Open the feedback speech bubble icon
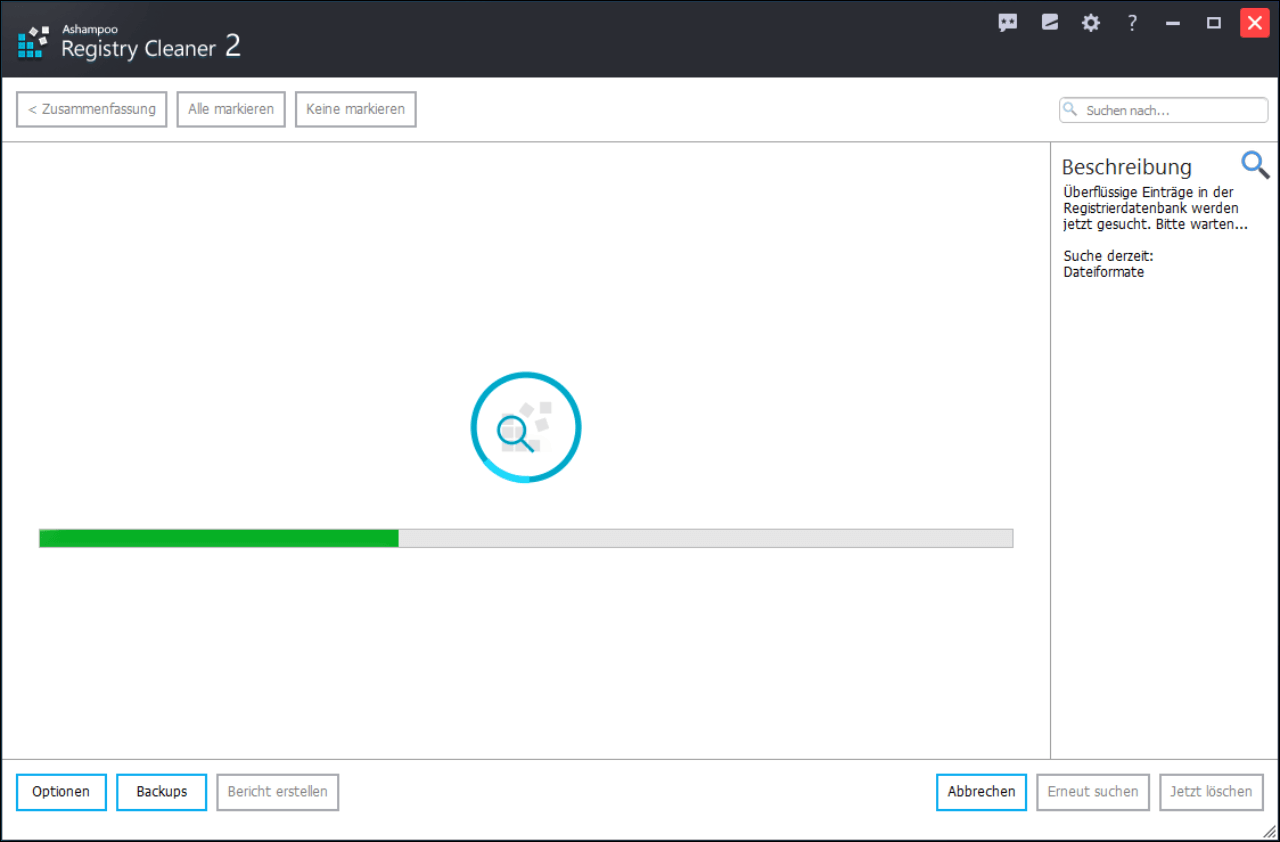The width and height of the screenshot is (1280, 842). 1008,23
